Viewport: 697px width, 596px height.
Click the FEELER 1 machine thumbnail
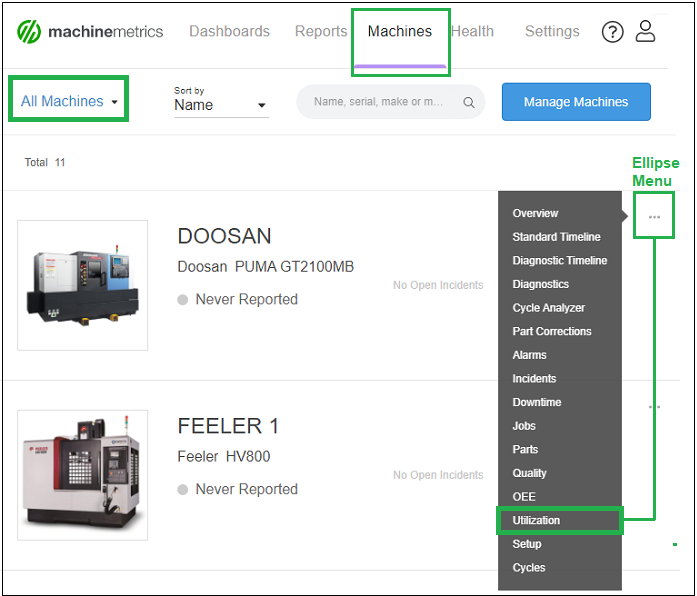82,475
